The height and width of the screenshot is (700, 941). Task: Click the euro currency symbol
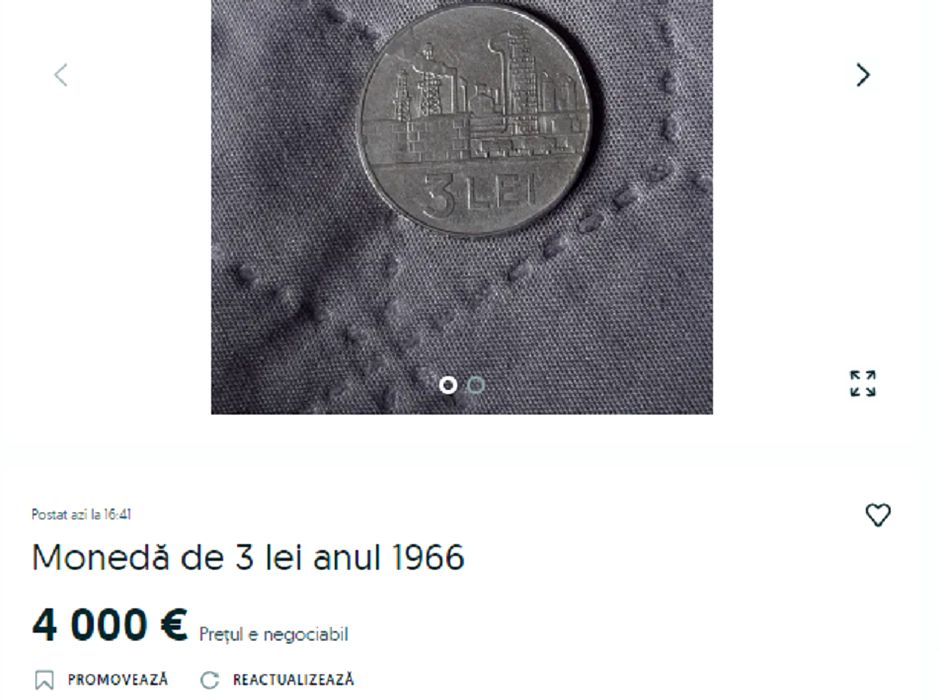(174, 625)
